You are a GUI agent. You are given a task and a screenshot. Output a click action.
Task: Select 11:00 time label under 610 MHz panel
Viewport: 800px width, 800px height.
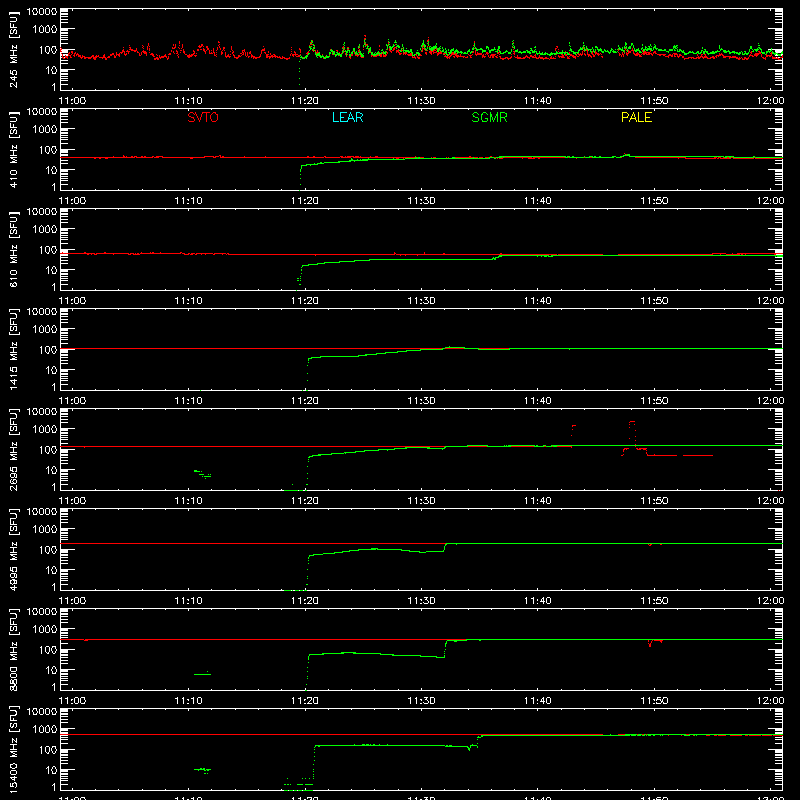coord(72,301)
